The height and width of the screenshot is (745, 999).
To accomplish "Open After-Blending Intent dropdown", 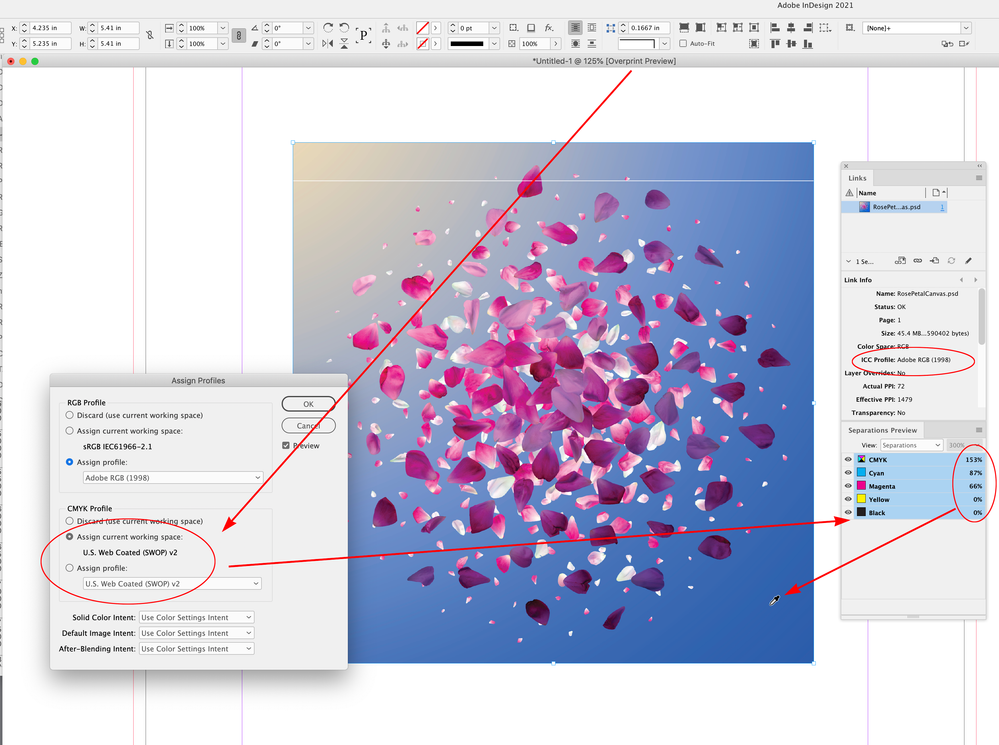I will click(197, 649).
